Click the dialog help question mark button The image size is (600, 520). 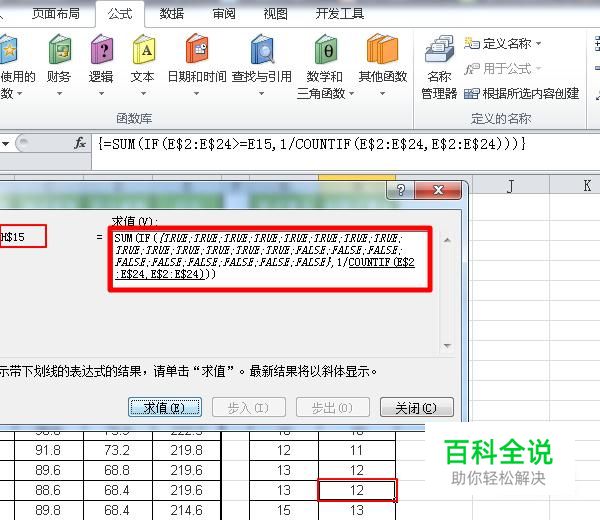pyautogui.click(x=400, y=190)
